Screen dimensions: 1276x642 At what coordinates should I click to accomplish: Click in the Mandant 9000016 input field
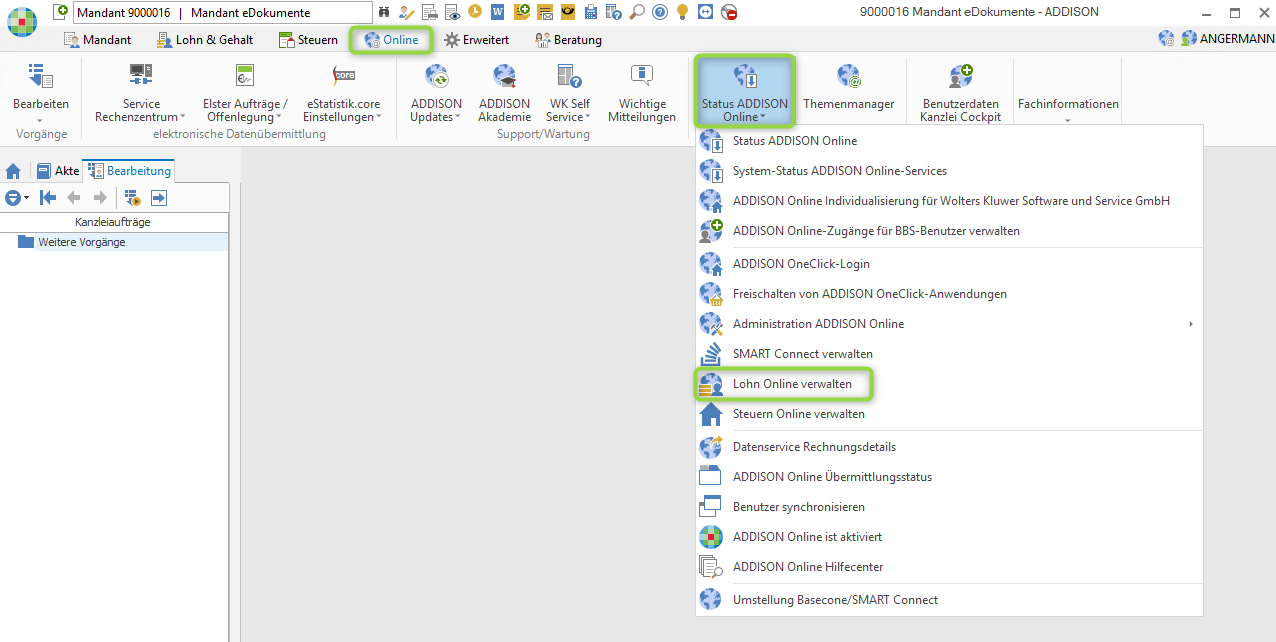[222, 13]
